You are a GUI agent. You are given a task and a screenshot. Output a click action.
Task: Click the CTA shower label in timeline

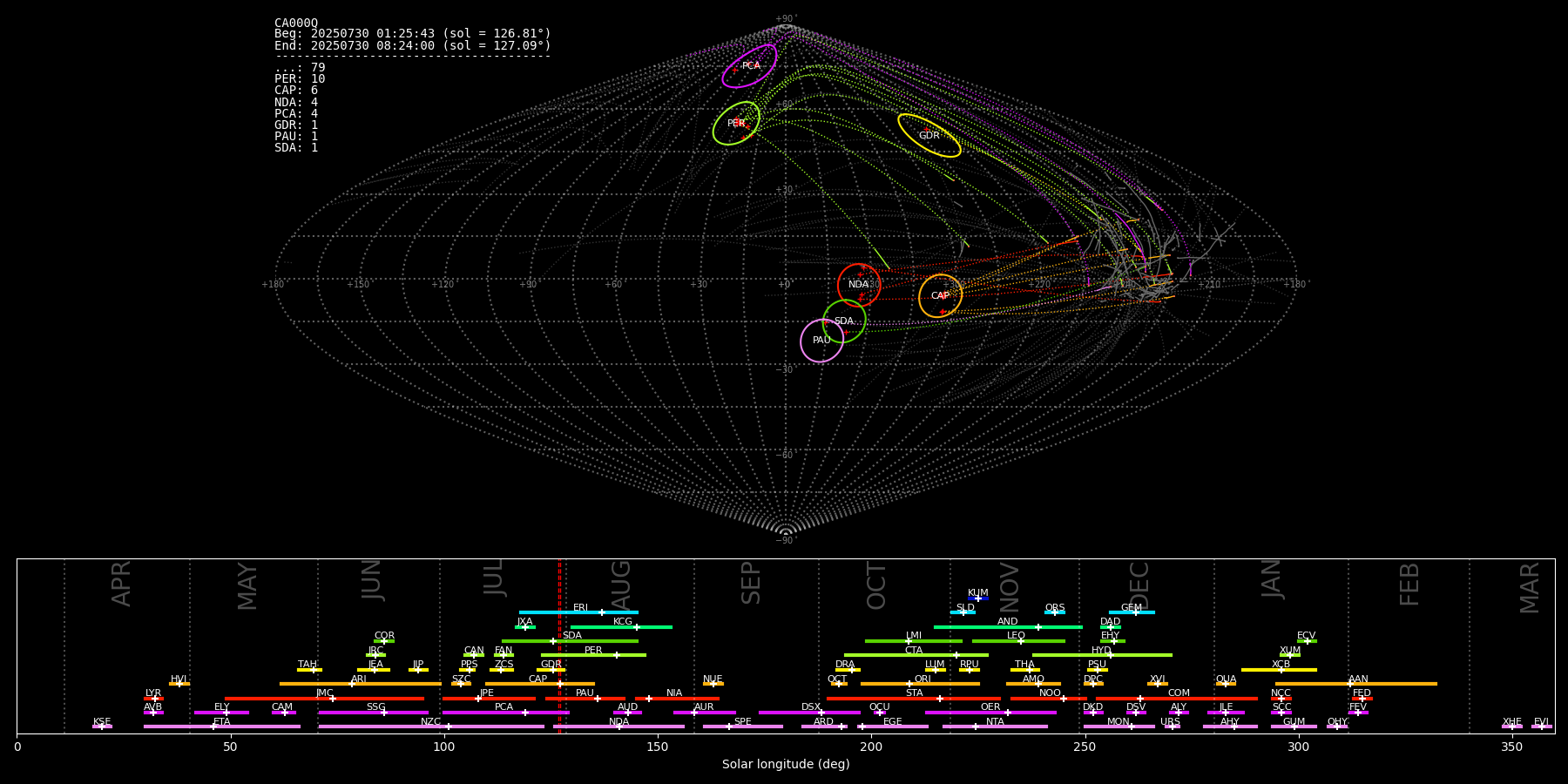(x=914, y=651)
